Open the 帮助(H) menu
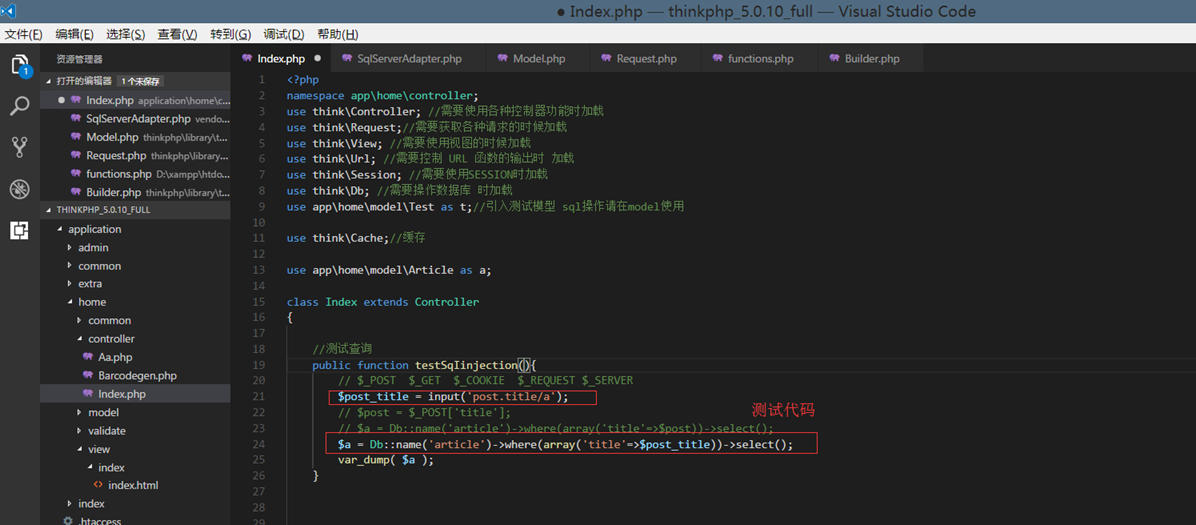Viewport: 1196px width, 525px height. point(337,34)
